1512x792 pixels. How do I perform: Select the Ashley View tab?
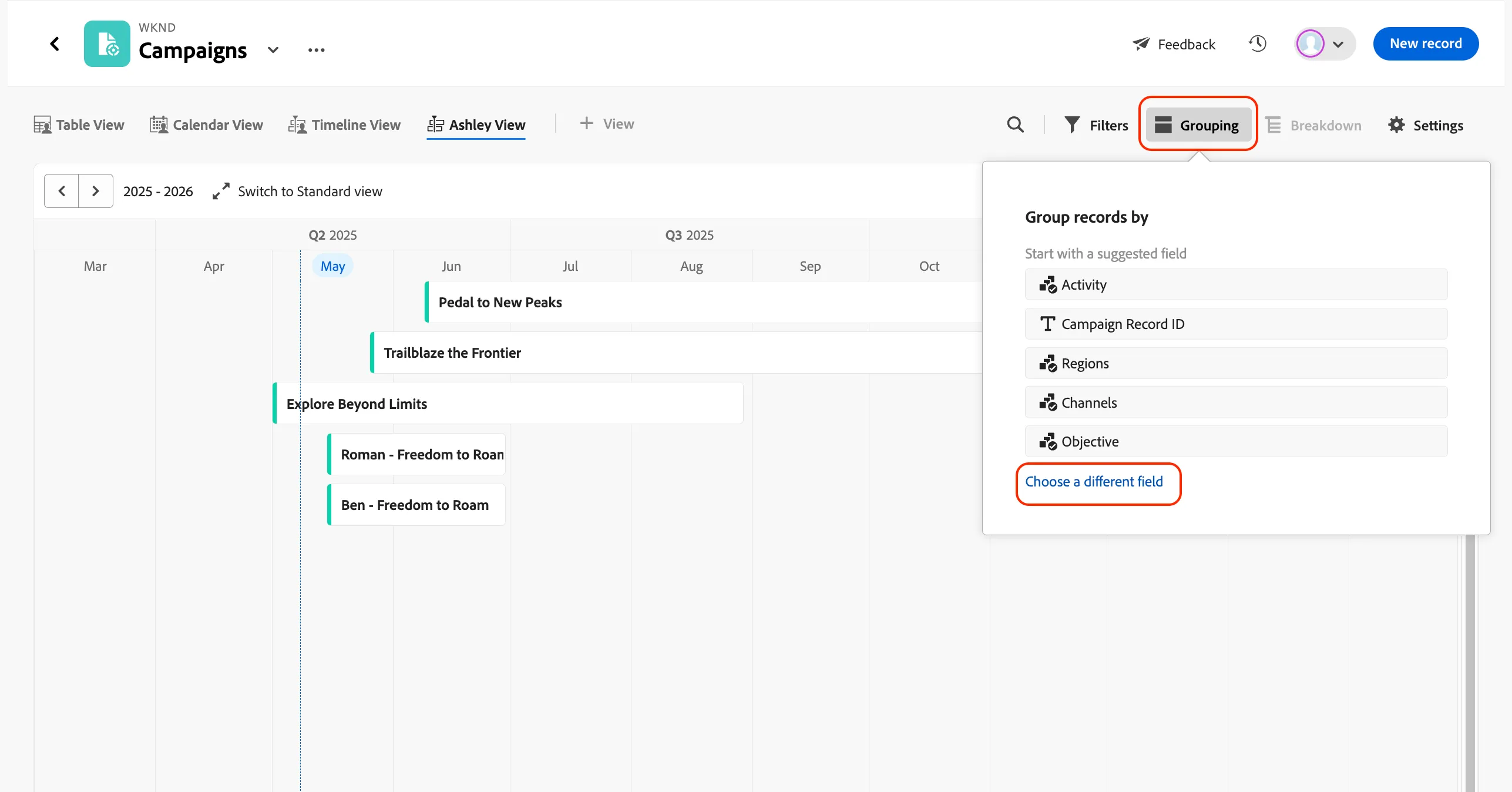[476, 125]
